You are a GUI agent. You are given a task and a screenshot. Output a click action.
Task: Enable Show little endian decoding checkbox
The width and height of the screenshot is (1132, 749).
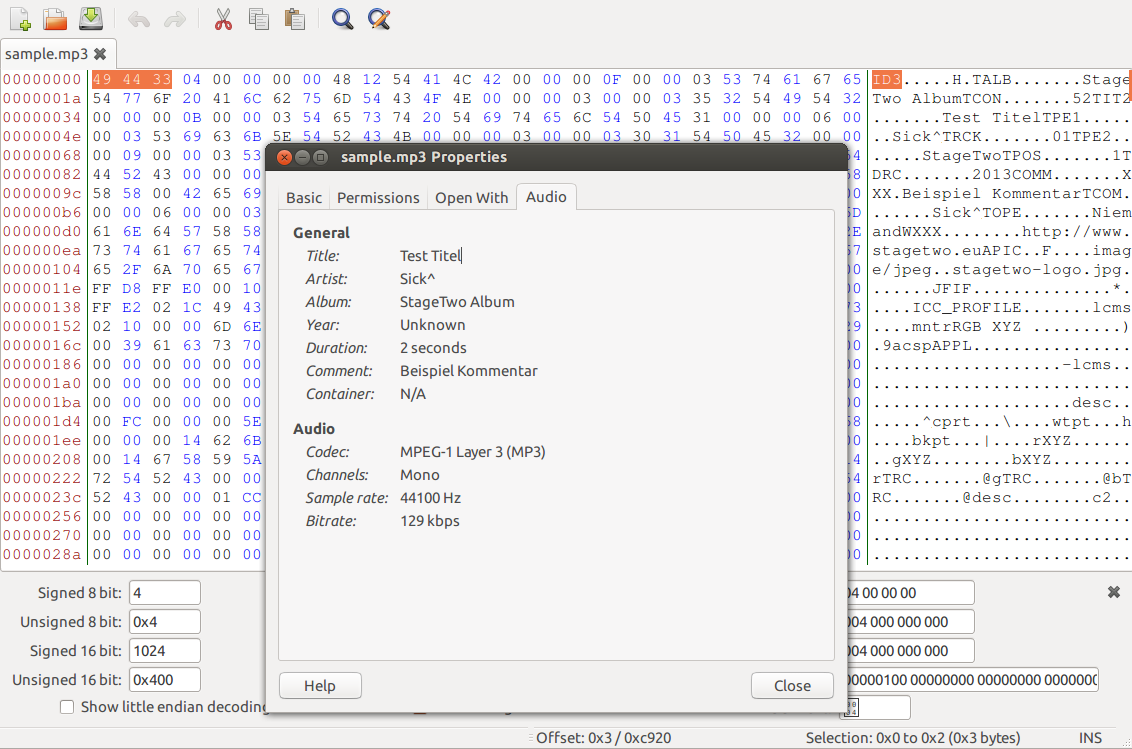67,707
